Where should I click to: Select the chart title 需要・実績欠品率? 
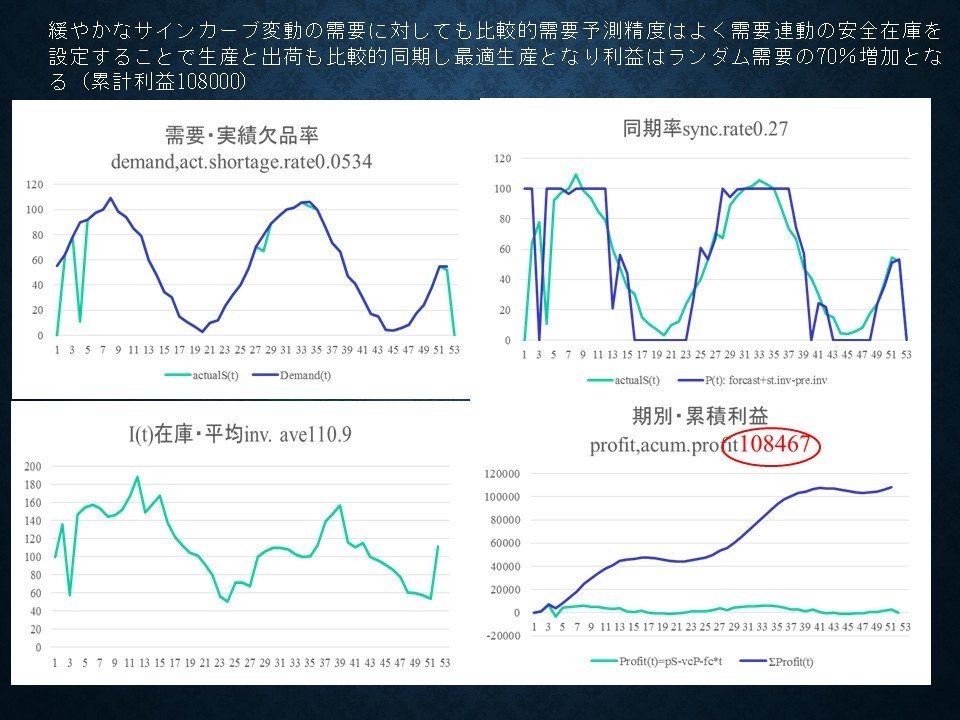(x=241, y=135)
